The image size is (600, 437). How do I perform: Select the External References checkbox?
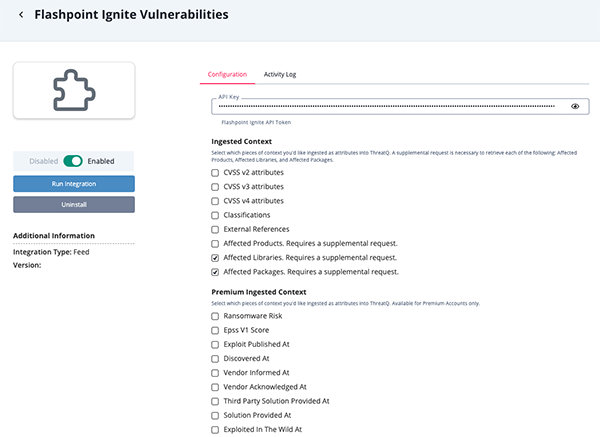pyautogui.click(x=215, y=229)
